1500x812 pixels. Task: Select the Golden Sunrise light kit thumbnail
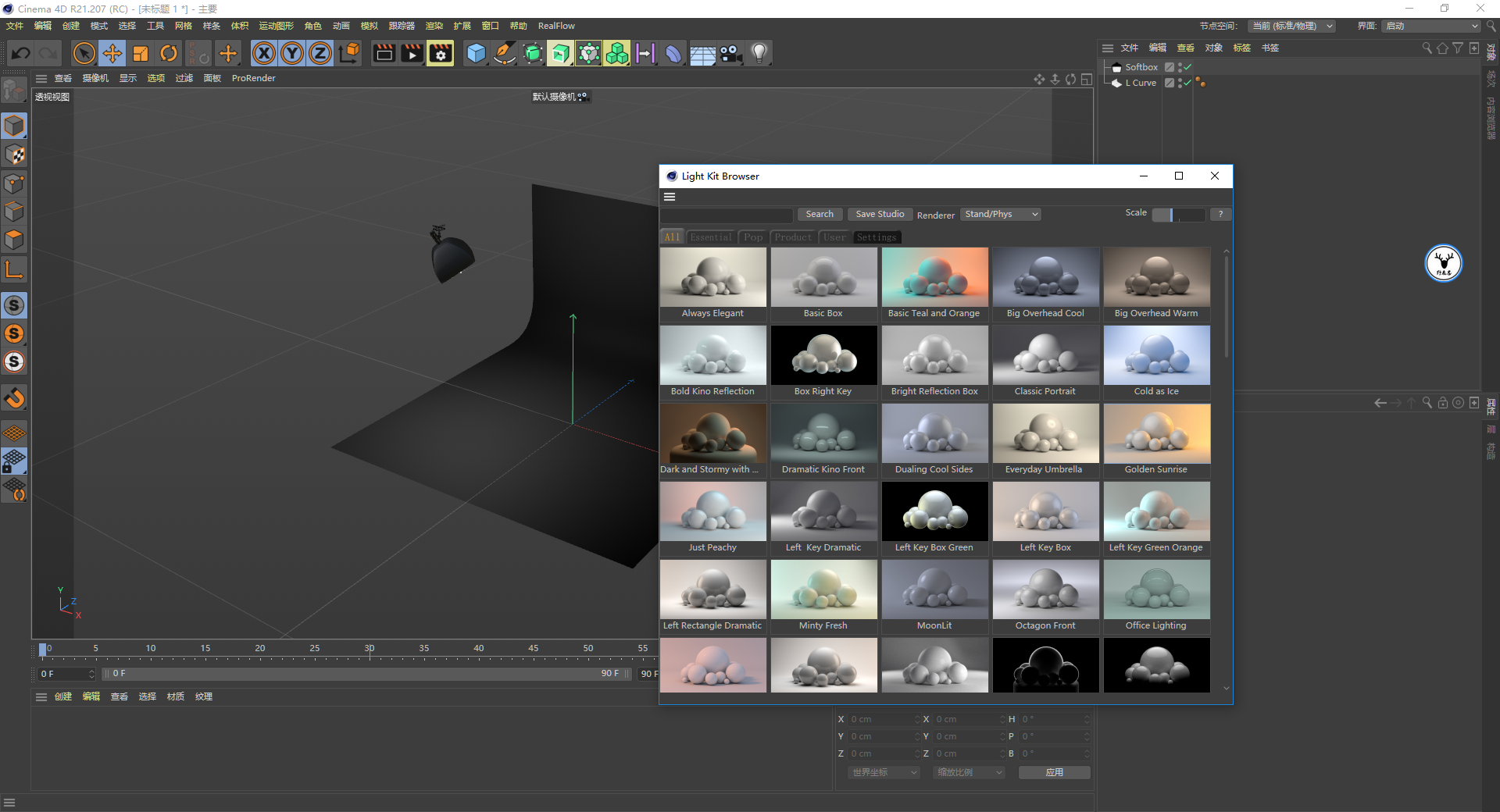click(1156, 434)
